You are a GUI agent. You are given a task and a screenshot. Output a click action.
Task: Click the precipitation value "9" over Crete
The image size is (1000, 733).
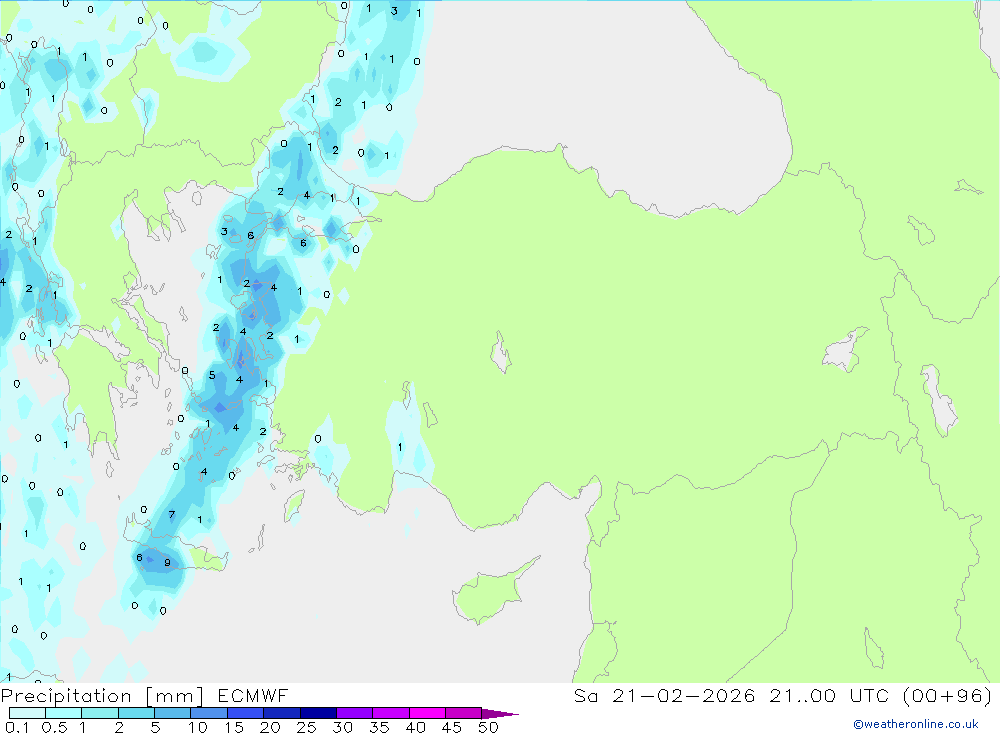pos(167,563)
